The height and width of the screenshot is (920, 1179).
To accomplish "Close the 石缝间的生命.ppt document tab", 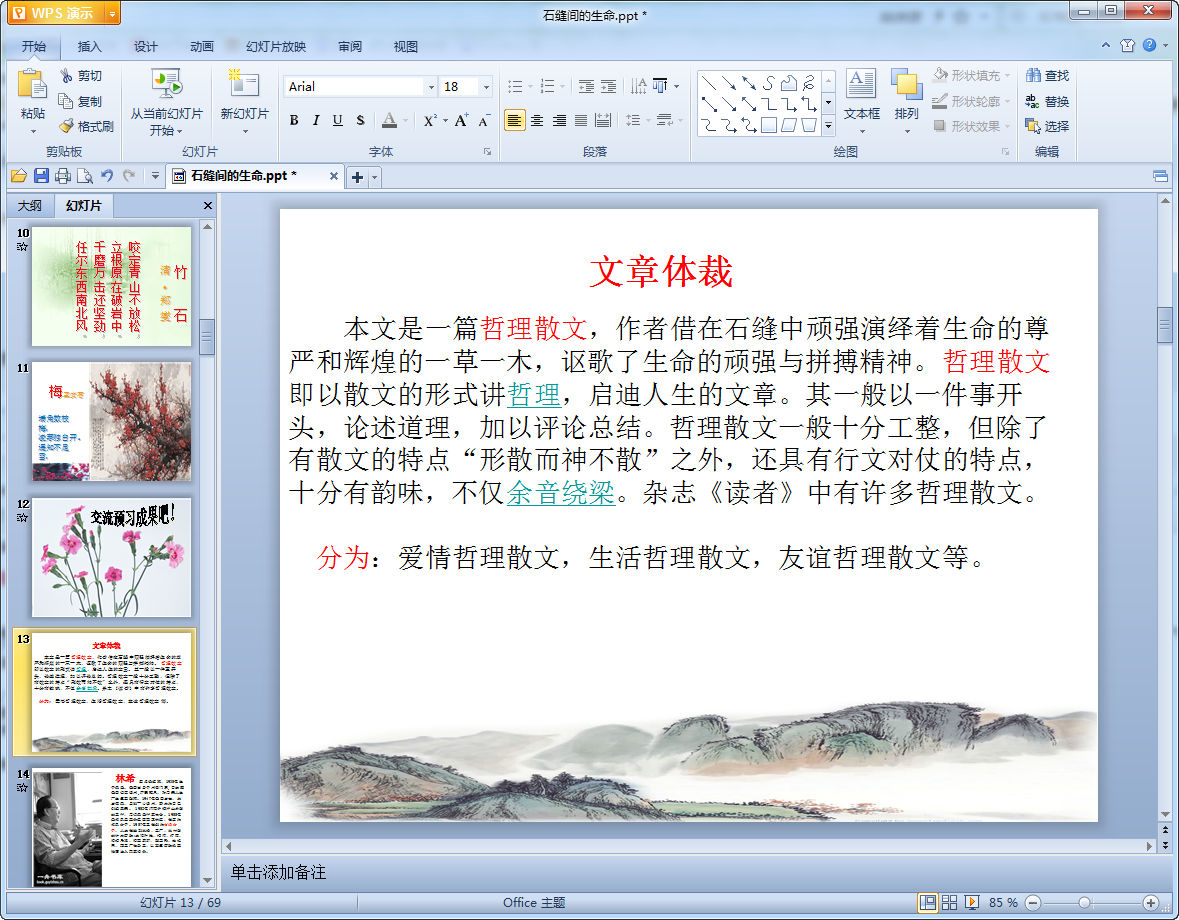I will [334, 176].
